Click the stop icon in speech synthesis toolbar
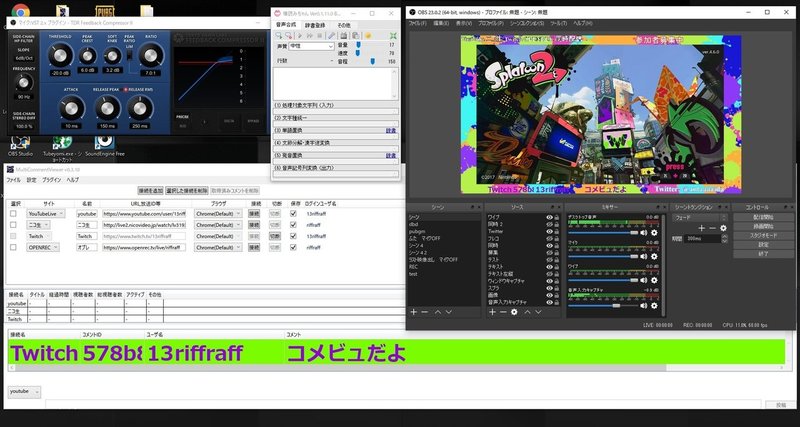 320,36
